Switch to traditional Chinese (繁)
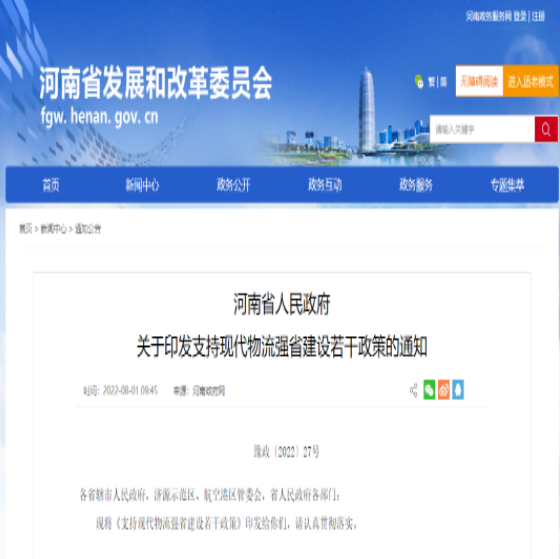Viewport: 560px width, 559px height. tap(432, 82)
